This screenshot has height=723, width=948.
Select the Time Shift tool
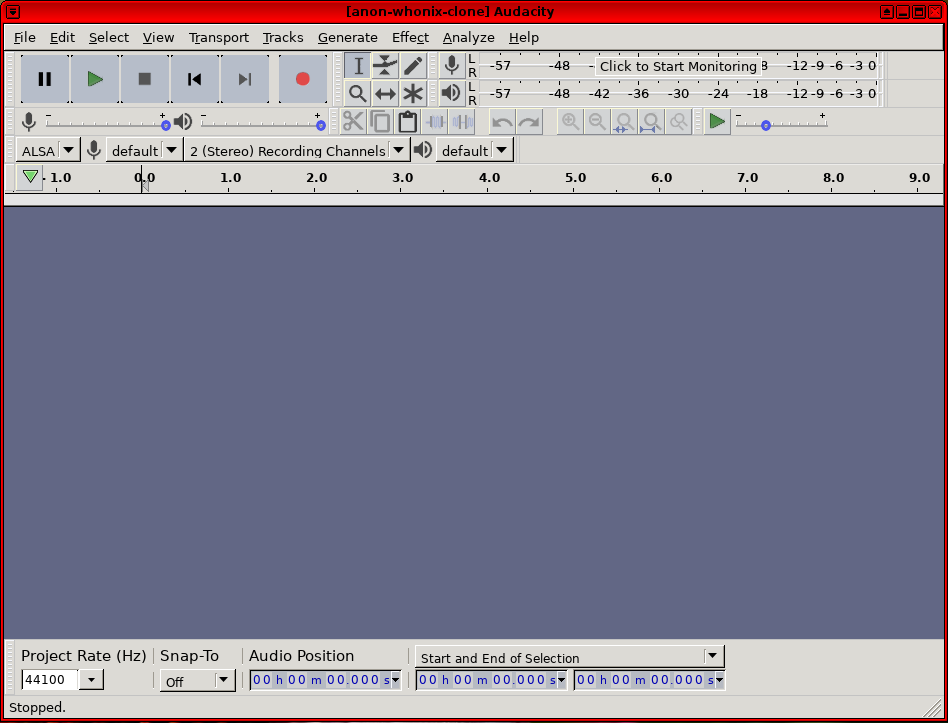tap(385, 94)
